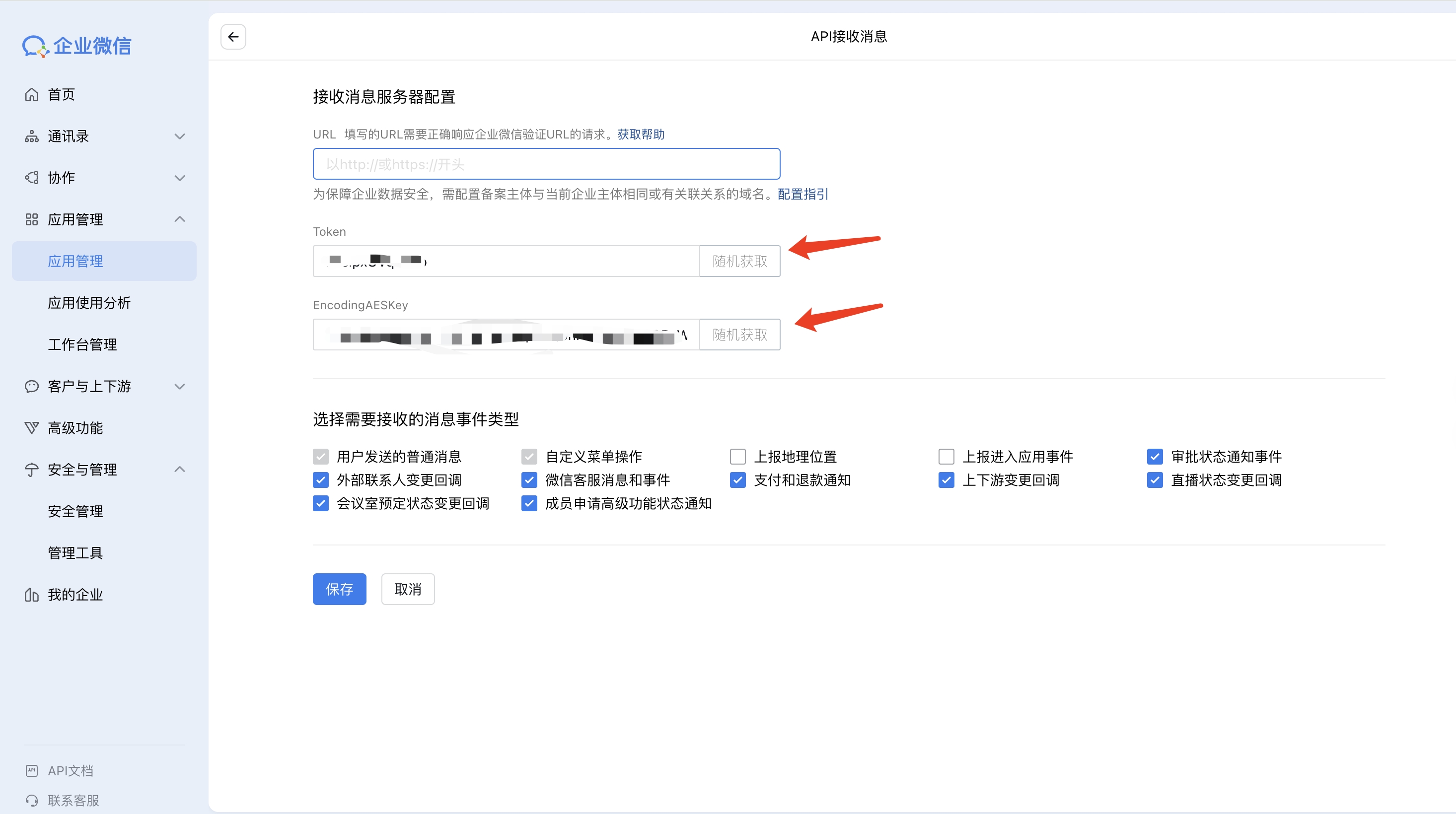Open 联系客服 via the headset icon
Screen dimensions: 1456x814
point(32,800)
